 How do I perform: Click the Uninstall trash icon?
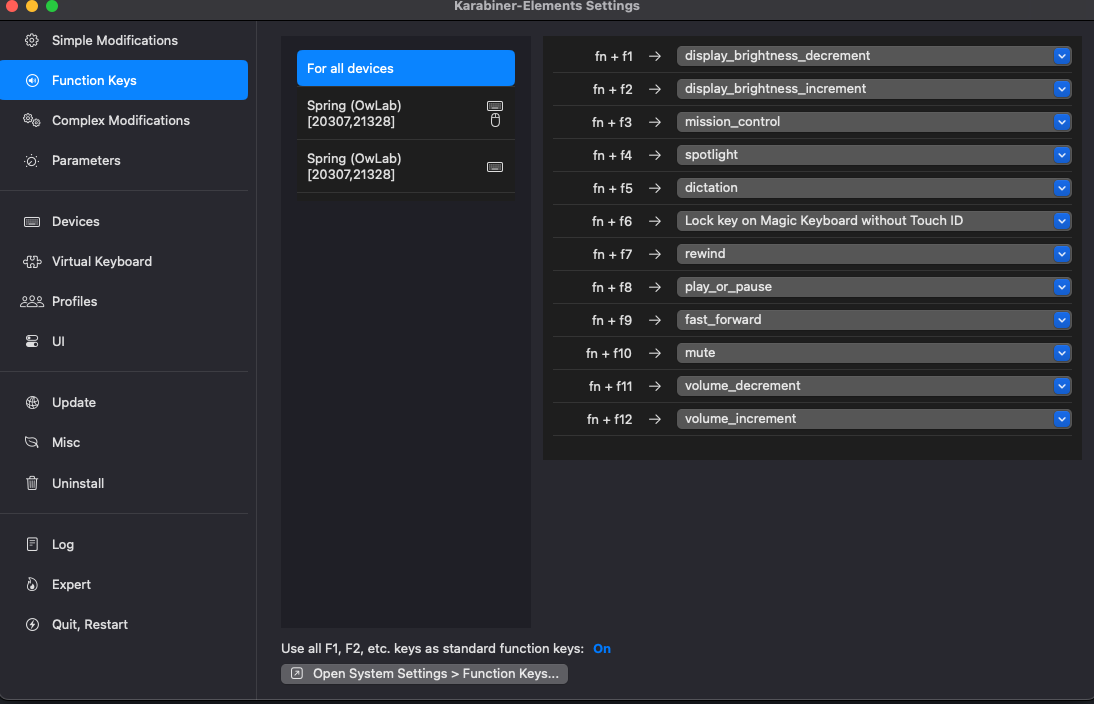32,484
